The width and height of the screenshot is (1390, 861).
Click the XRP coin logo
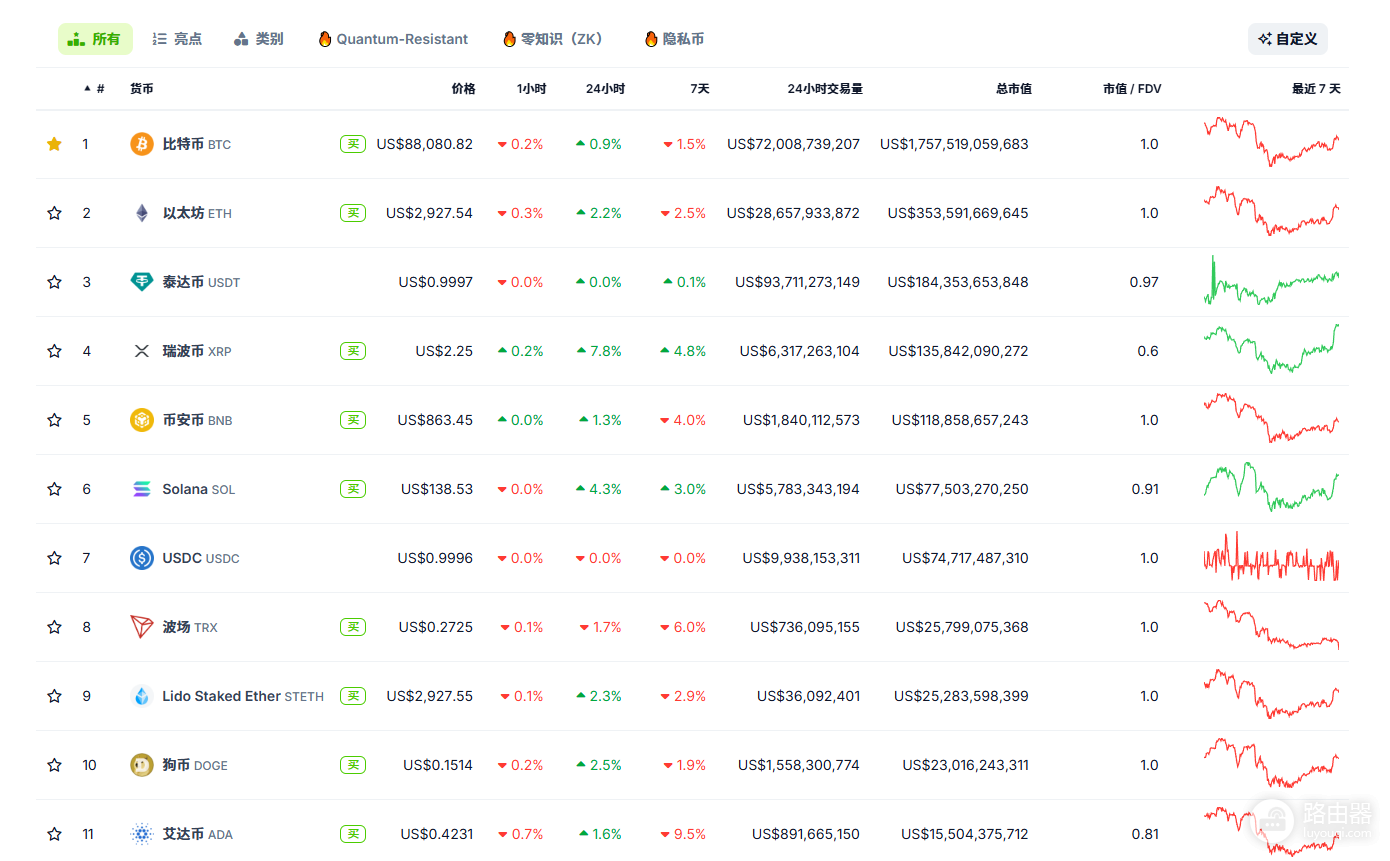pos(142,351)
